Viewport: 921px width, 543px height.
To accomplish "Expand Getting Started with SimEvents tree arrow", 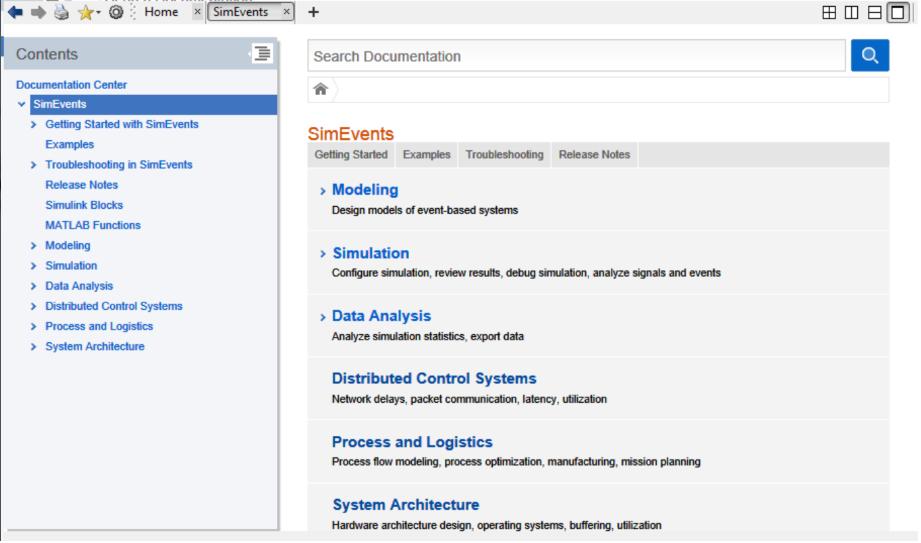I will (x=33, y=125).
